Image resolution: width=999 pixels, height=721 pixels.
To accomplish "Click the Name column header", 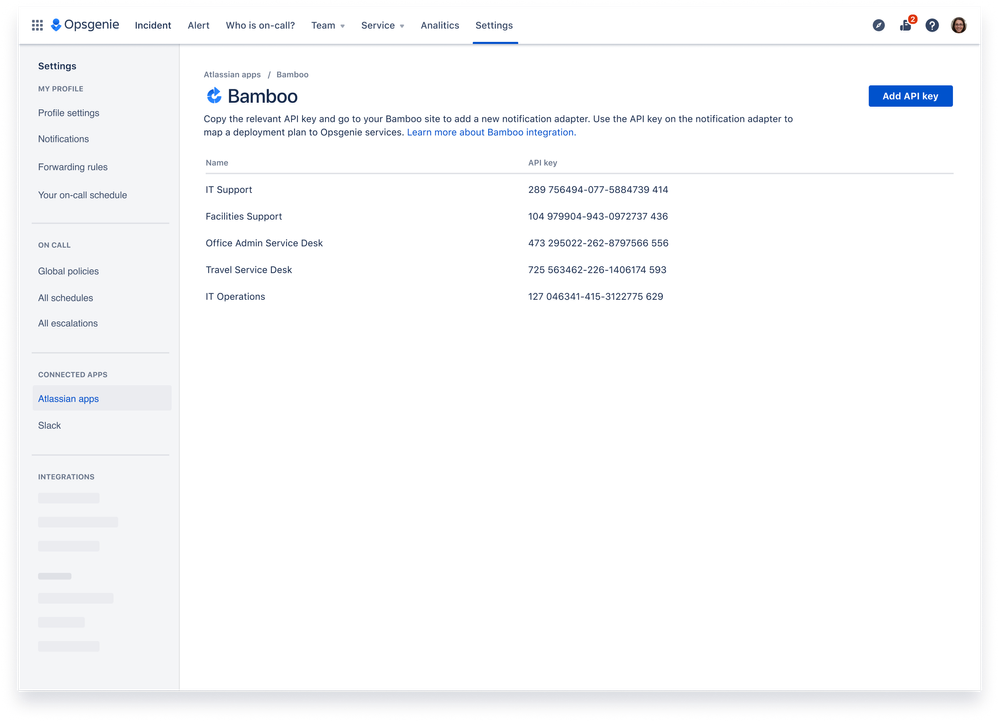I will (x=217, y=163).
